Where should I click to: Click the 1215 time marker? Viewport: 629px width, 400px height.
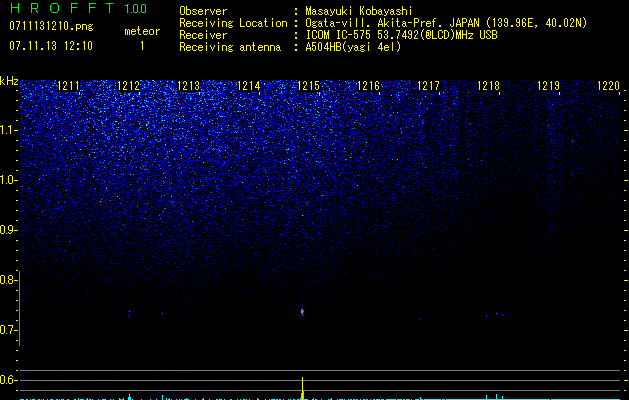click(308, 86)
